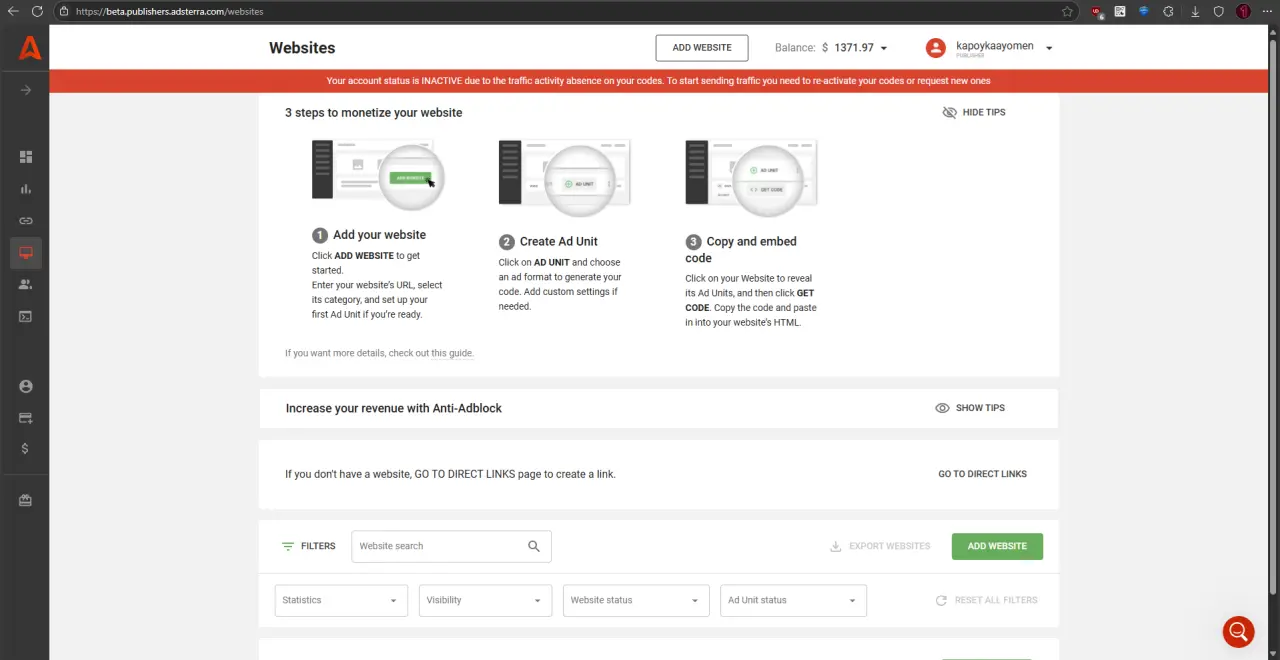
Task: Open the gift box icon in sidebar
Action: tap(26, 501)
